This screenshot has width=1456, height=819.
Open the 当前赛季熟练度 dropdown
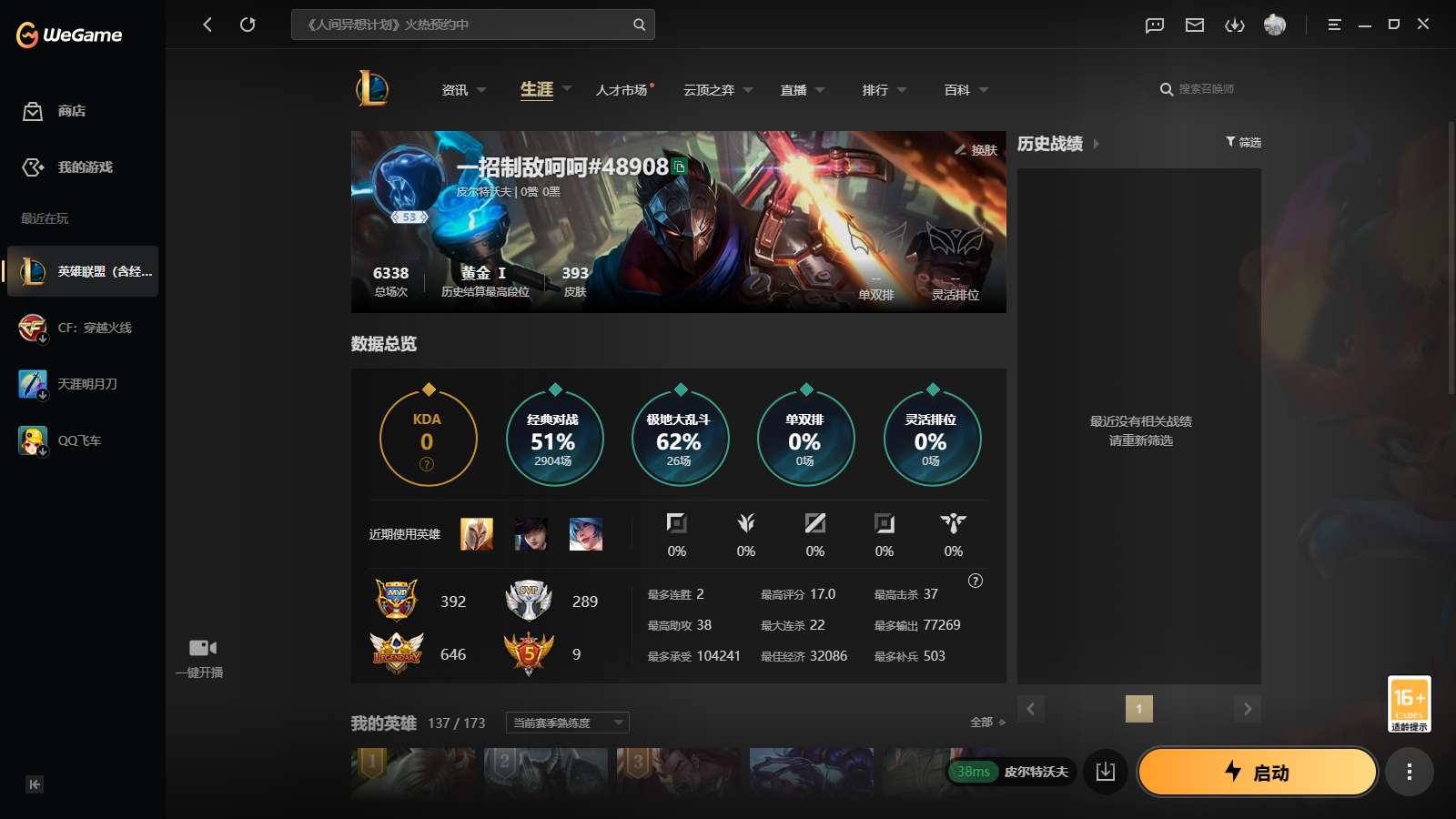point(568,723)
